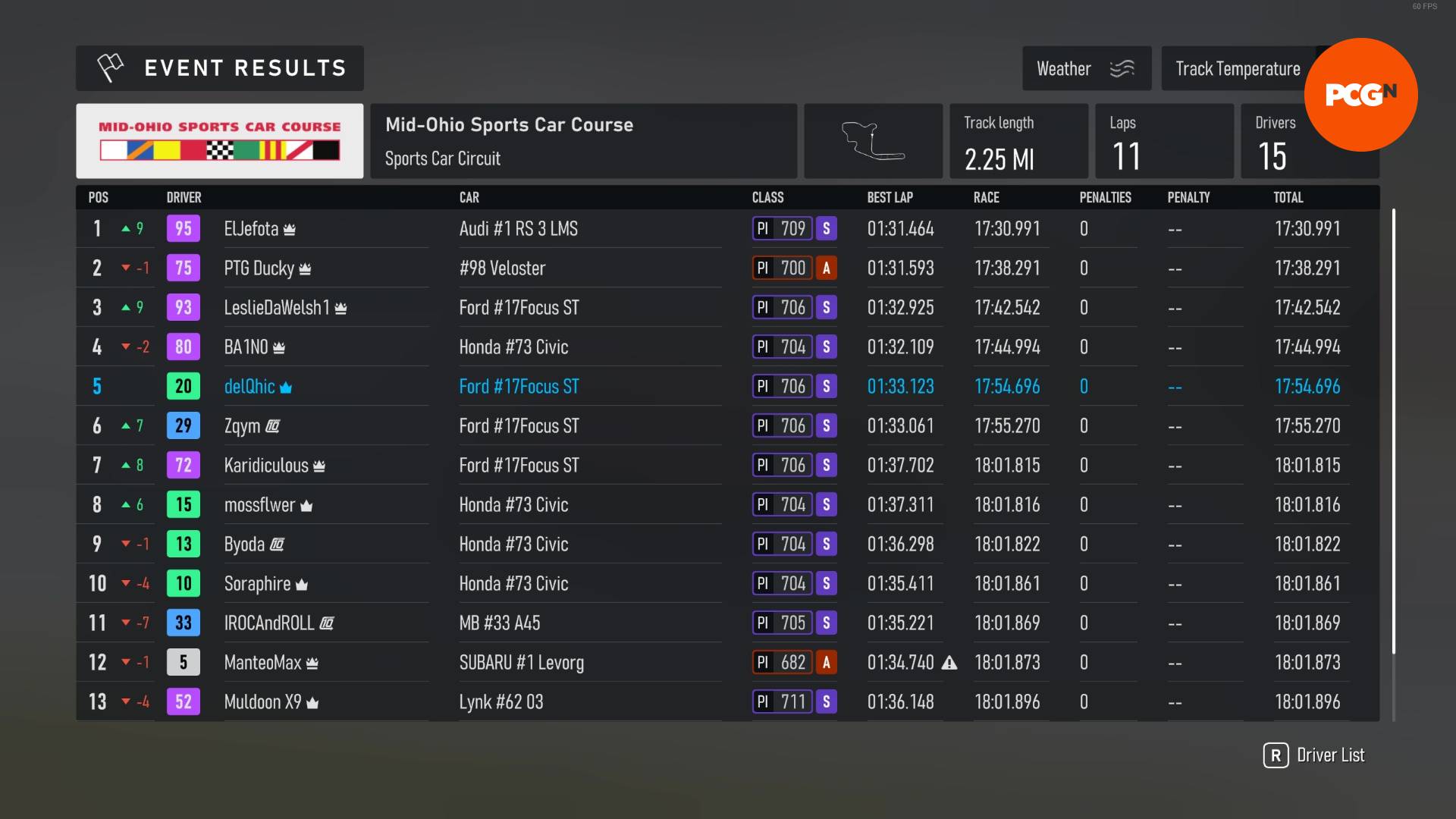Click the wind/lines weather detail icon
Viewport: 1456px width, 819px height.
click(1122, 68)
